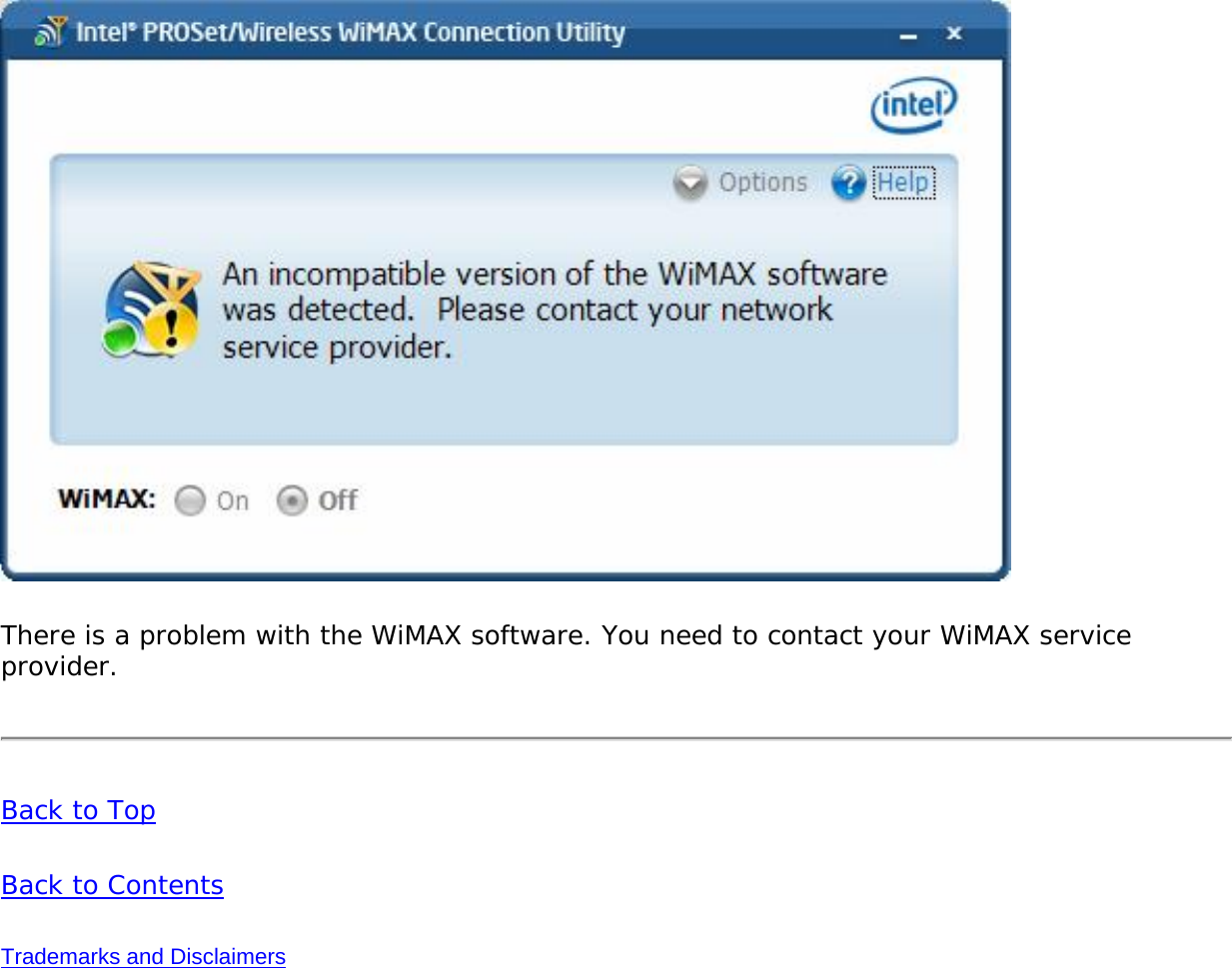Select the WiMAX On radio button
Viewport: 1232px width, 968px height.
[190, 500]
